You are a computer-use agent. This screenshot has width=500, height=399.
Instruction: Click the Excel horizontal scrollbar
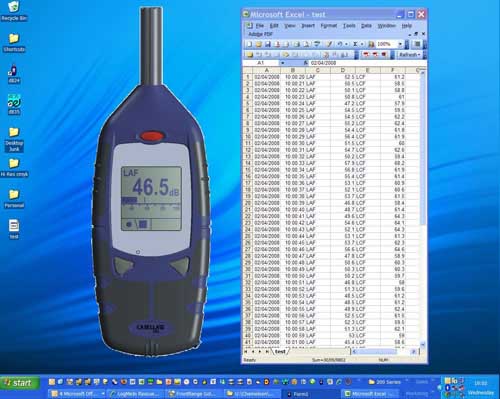point(384,351)
